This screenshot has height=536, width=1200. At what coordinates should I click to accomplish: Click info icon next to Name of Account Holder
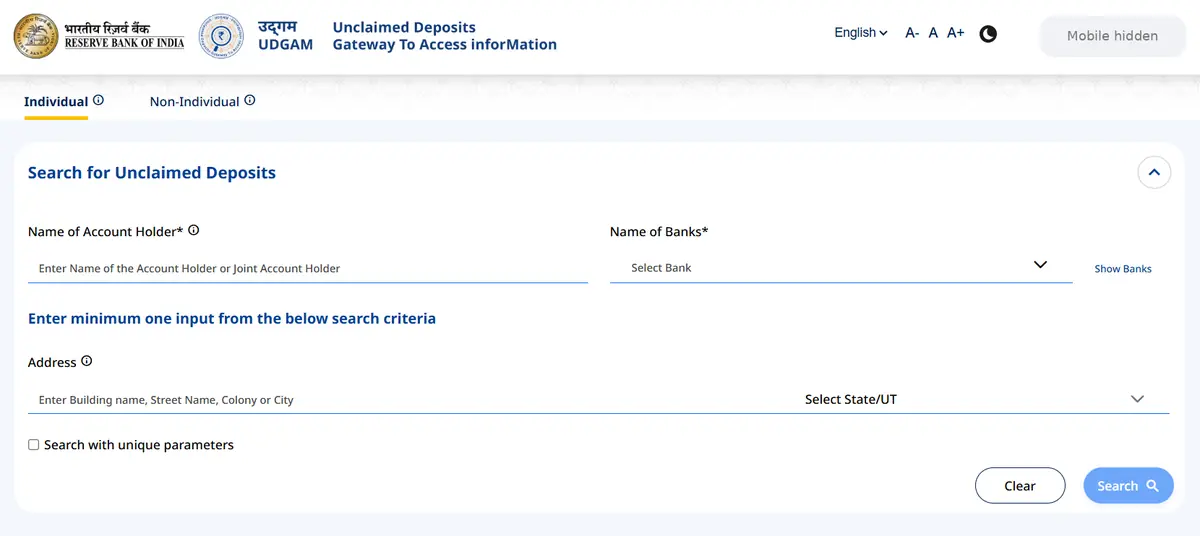194,230
